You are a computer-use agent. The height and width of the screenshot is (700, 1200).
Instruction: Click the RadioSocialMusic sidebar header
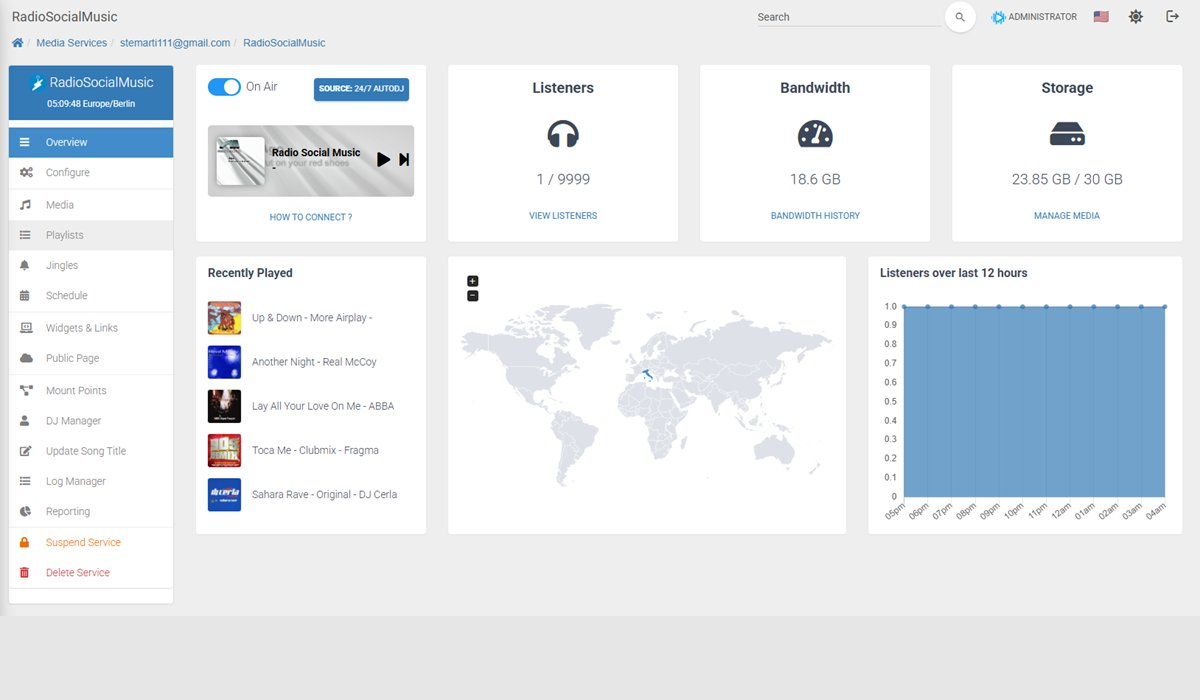(91, 93)
